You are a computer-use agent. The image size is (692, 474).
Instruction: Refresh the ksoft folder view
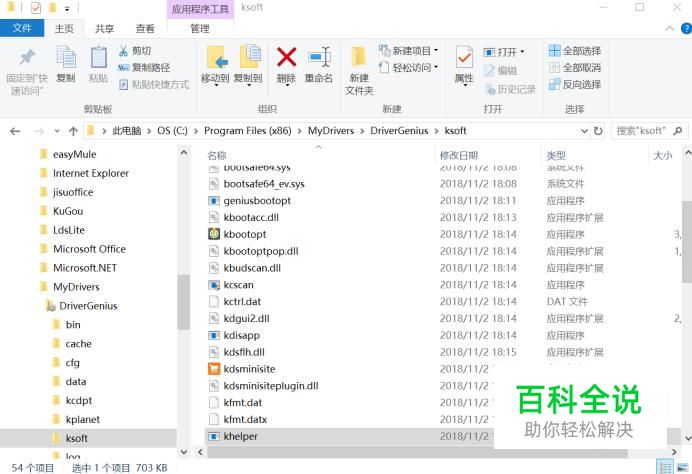598,131
